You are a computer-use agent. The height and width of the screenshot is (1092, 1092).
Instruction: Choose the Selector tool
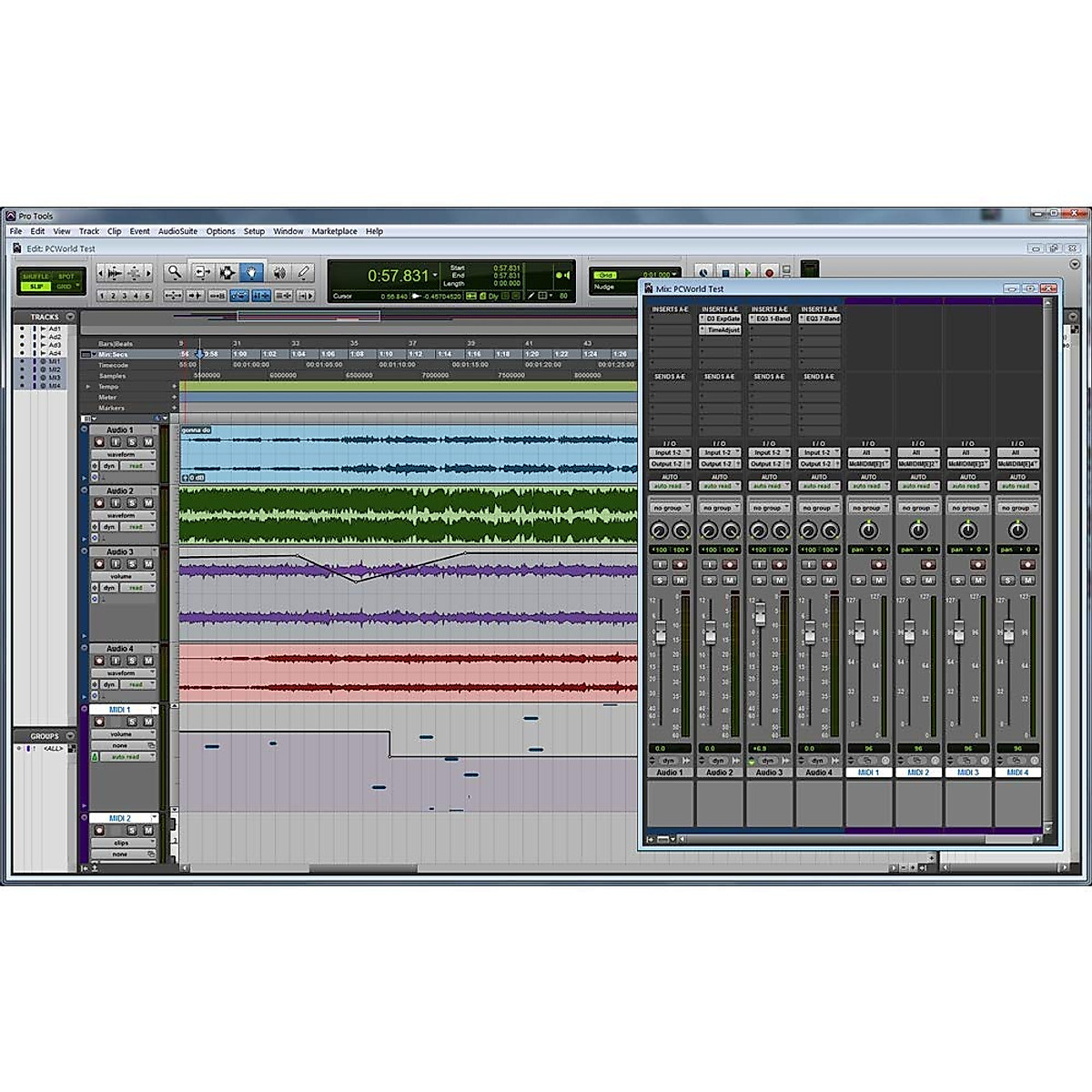227,272
